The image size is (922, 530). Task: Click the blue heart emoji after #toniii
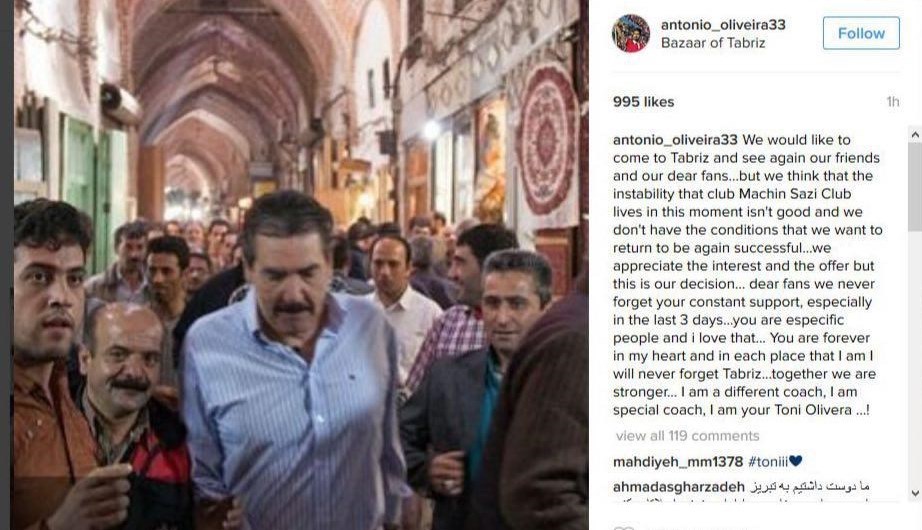pos(796,461)
